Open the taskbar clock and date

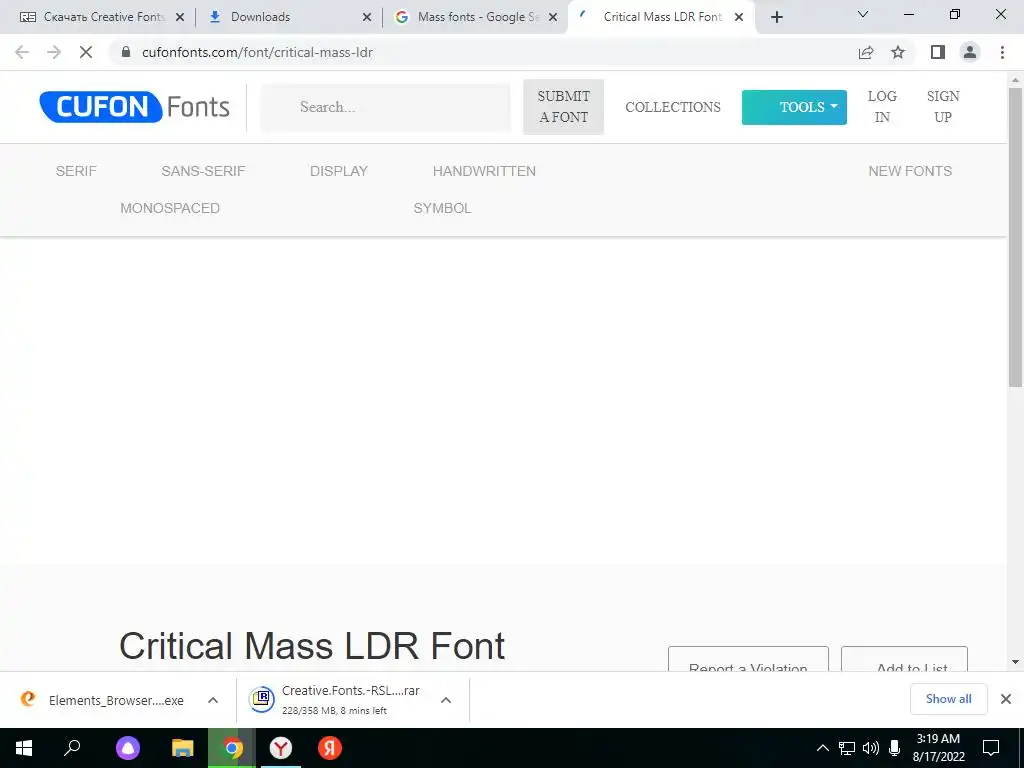938,748
